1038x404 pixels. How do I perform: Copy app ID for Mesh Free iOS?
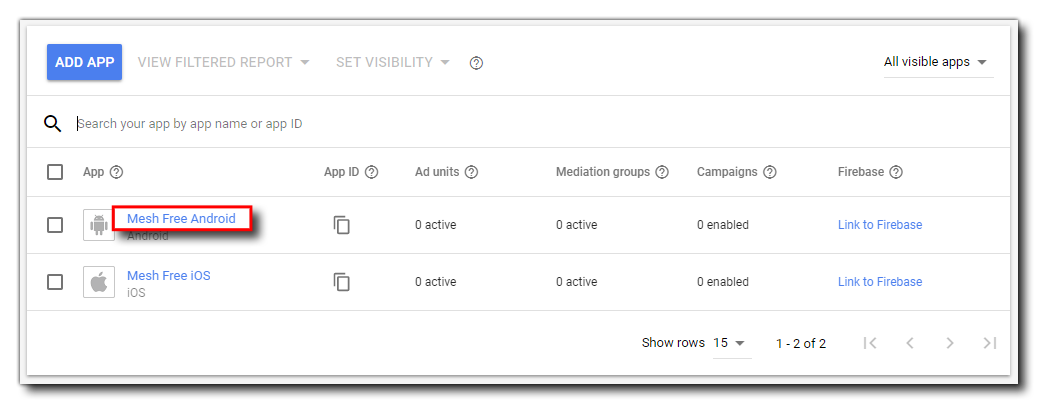coord(342,282)
